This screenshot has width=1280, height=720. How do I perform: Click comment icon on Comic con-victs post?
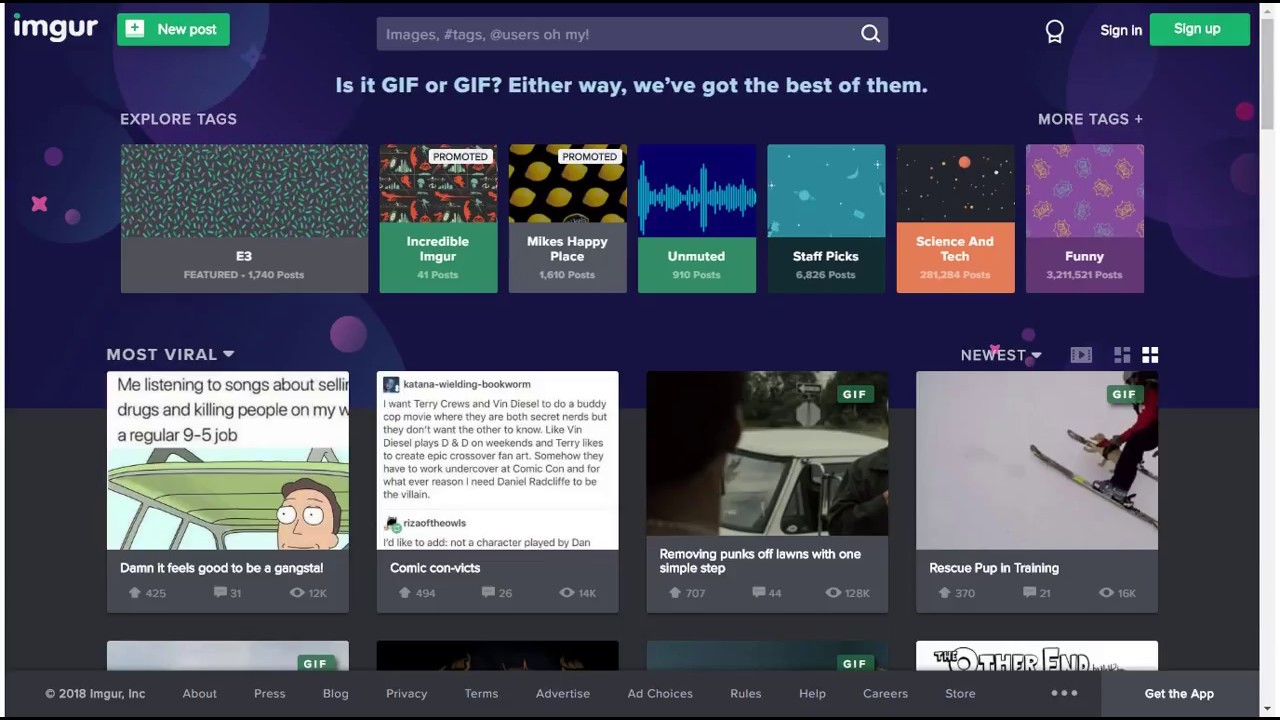click(488, 593)
